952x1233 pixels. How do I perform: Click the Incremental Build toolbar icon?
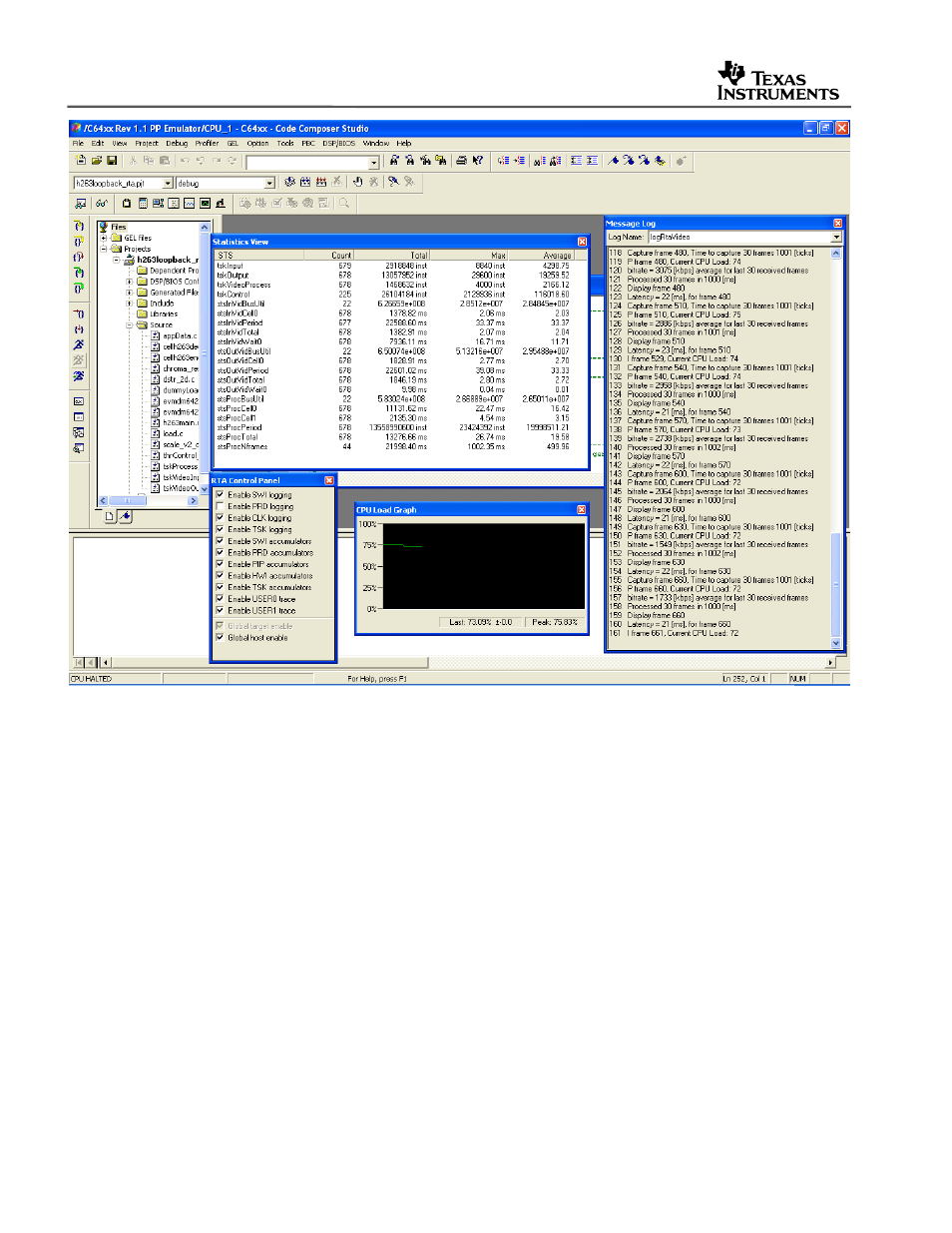(x=305, y=182)
